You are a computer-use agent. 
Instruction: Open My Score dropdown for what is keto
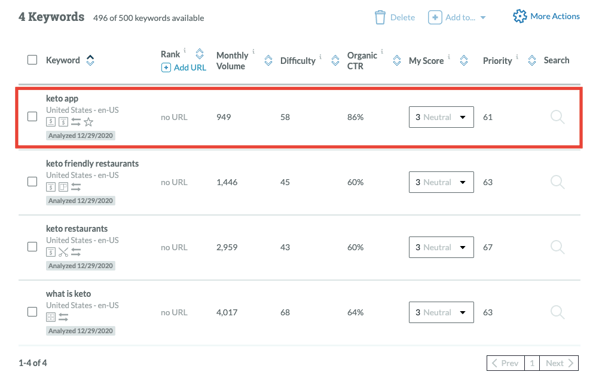point(441,312)
